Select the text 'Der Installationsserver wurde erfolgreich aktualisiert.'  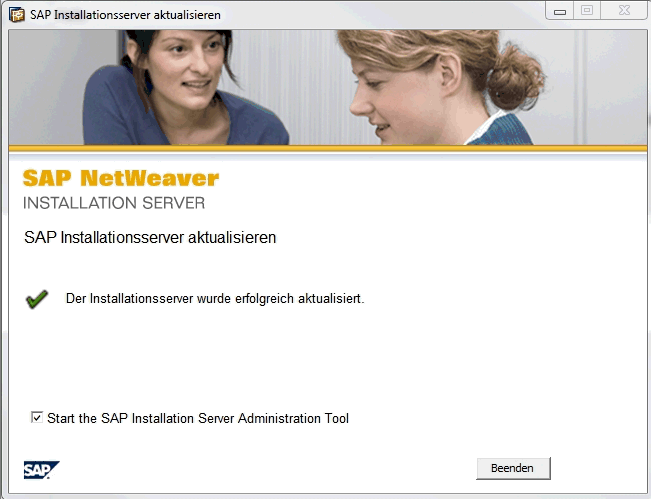(215, 298)
